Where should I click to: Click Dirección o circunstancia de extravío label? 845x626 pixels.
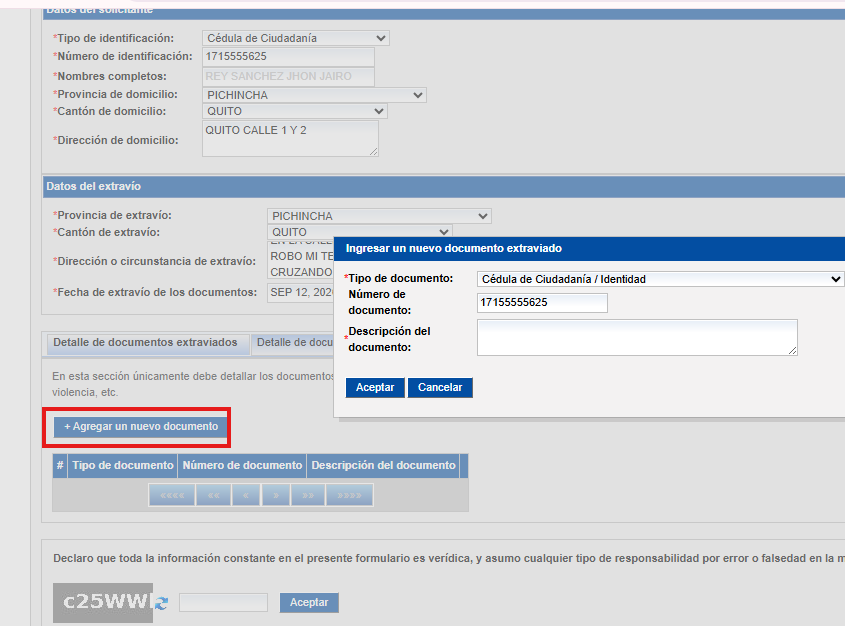coord(155,261)
